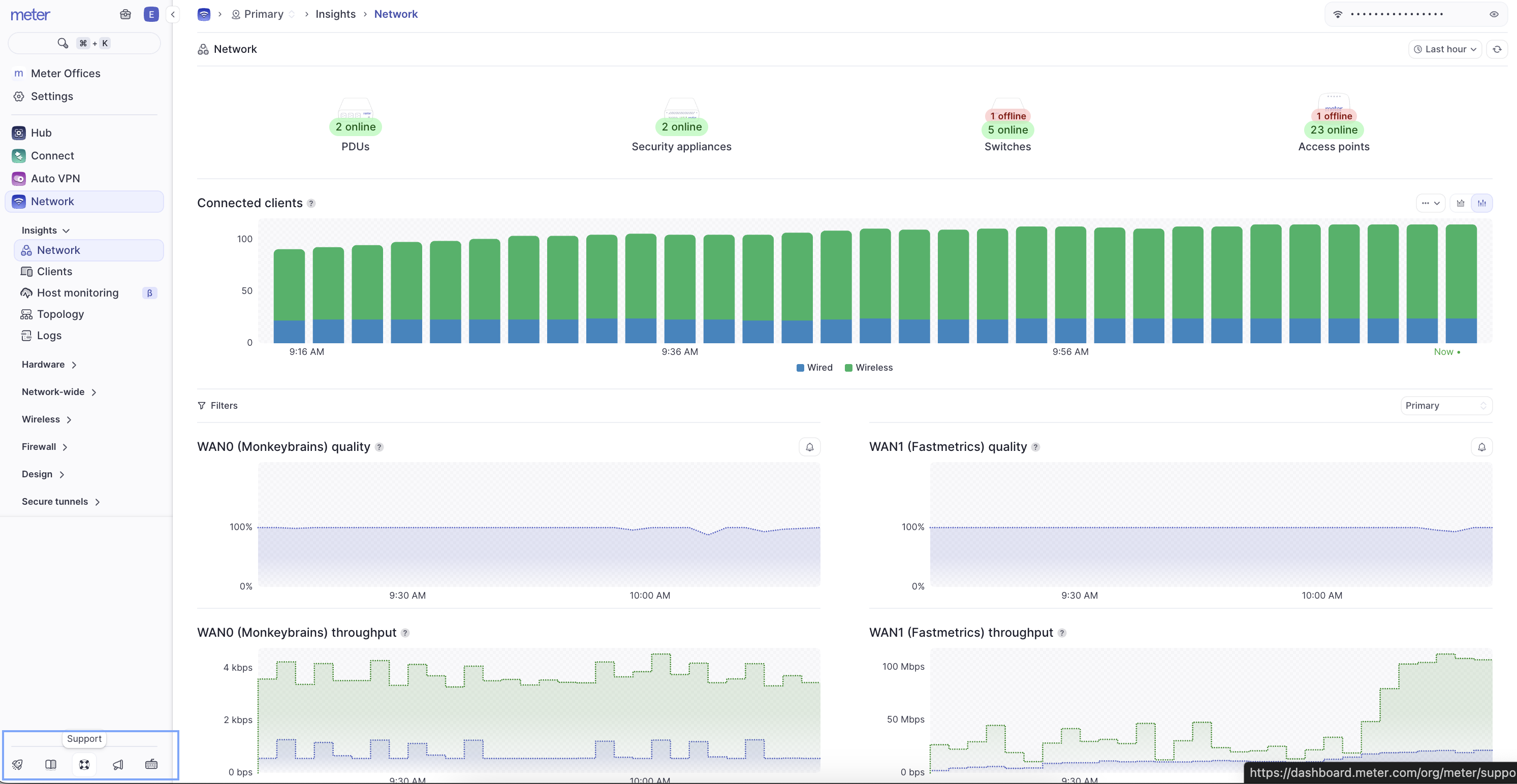Open Topology in the Insights menu

[x=60, y=314]
